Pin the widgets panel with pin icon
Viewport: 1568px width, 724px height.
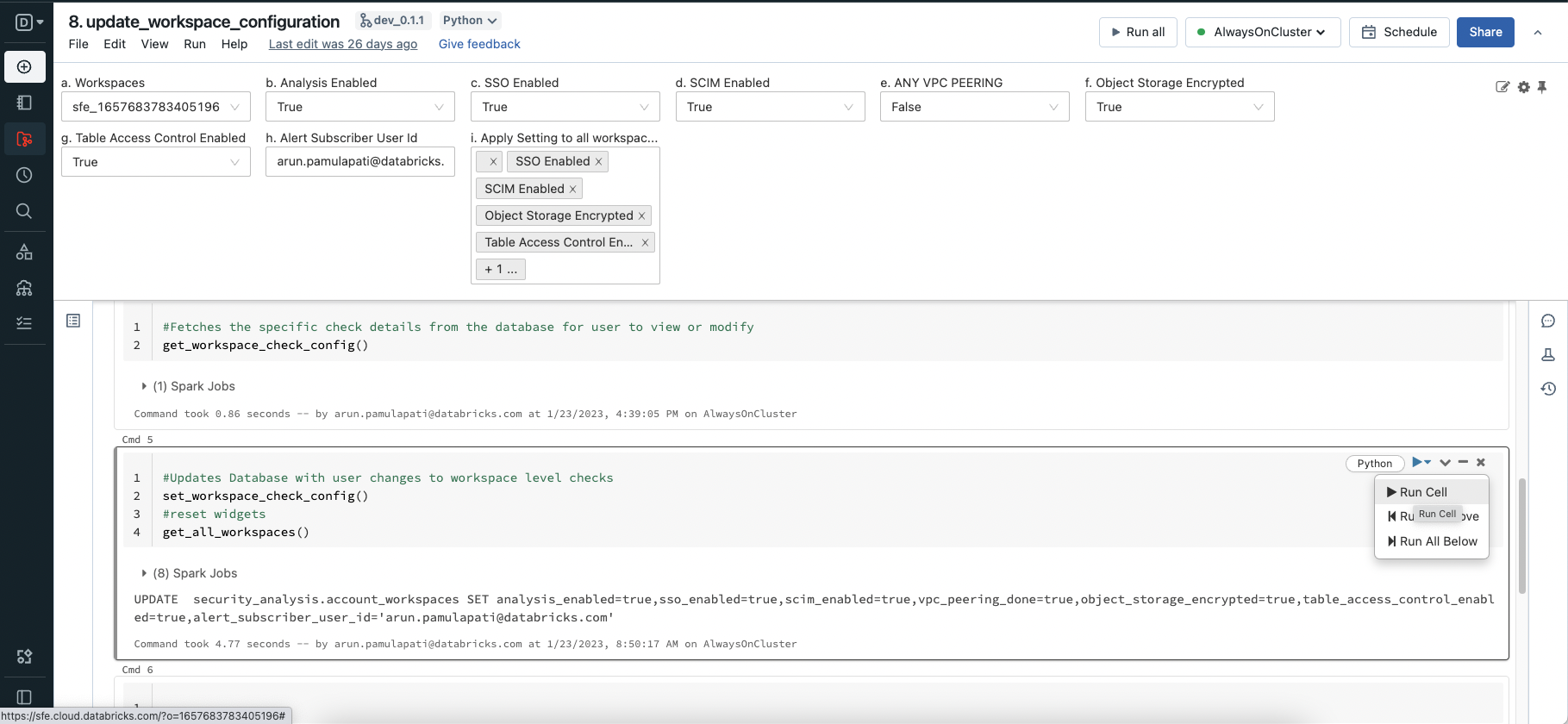click(x=1542, y=87)
